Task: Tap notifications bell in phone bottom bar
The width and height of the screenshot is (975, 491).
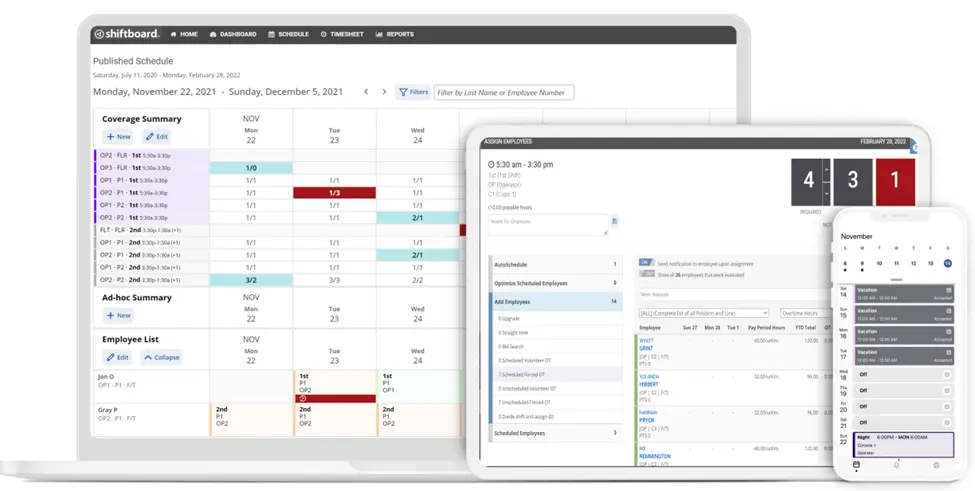Action: point(896,465)
